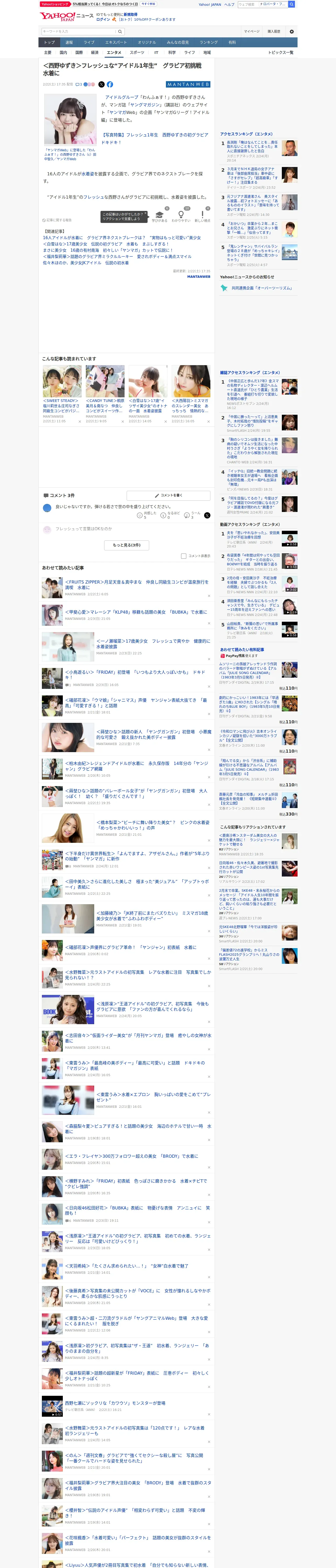React with the 新しい視点 exclamation icon
Viewport: 336px width, 1568px height.
[x=203, y=215]
